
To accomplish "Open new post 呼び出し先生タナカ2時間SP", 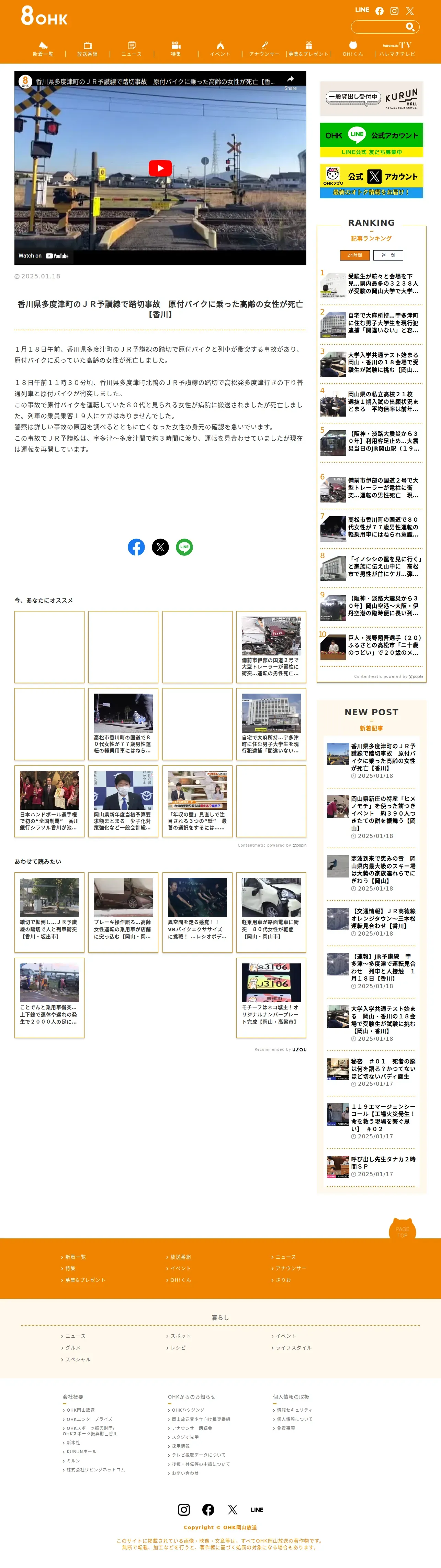I will tap(371, 1166).
